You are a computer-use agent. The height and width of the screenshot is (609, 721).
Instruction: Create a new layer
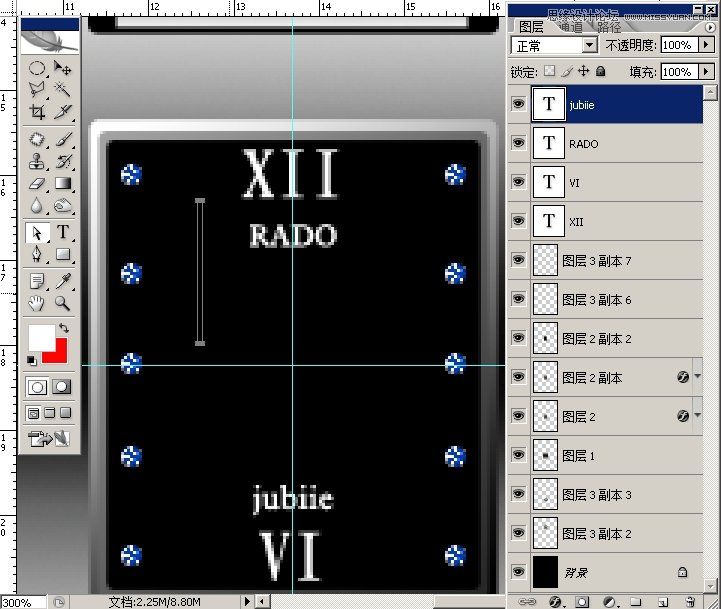tap(663, 601)
